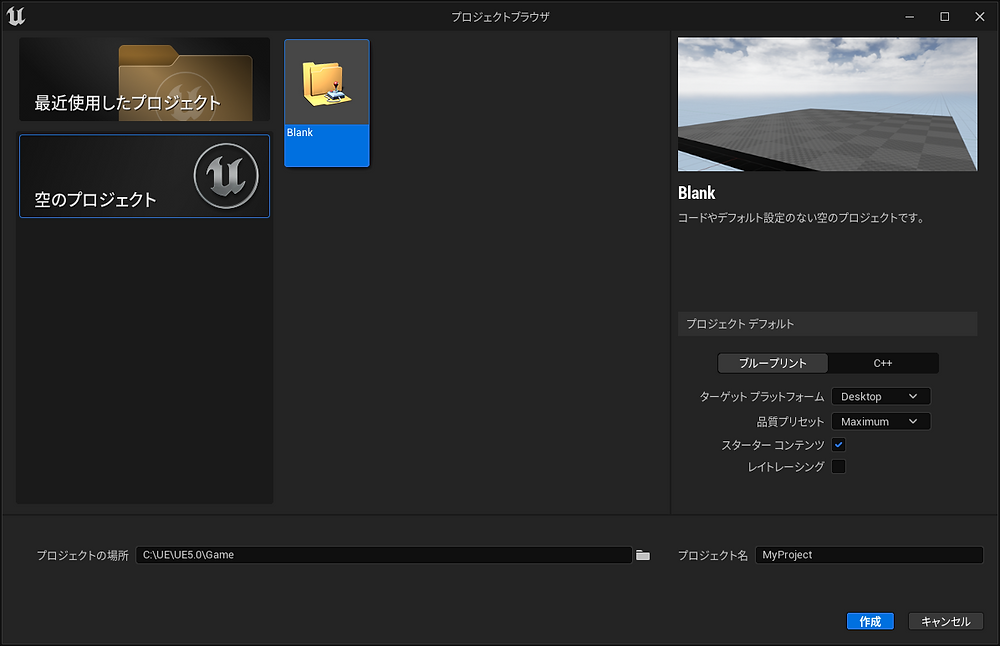The height and width of the screenshot is (646, 1000).
Task: Collapse the プロジェクト デフォルト section
Action: pos(827,324)
